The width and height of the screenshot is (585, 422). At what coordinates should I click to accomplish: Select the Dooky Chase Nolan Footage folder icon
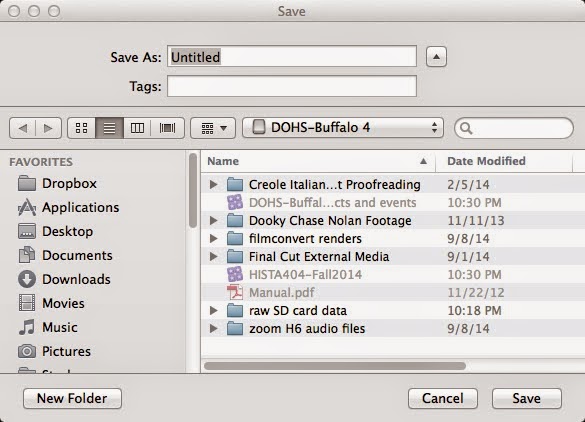235,221
